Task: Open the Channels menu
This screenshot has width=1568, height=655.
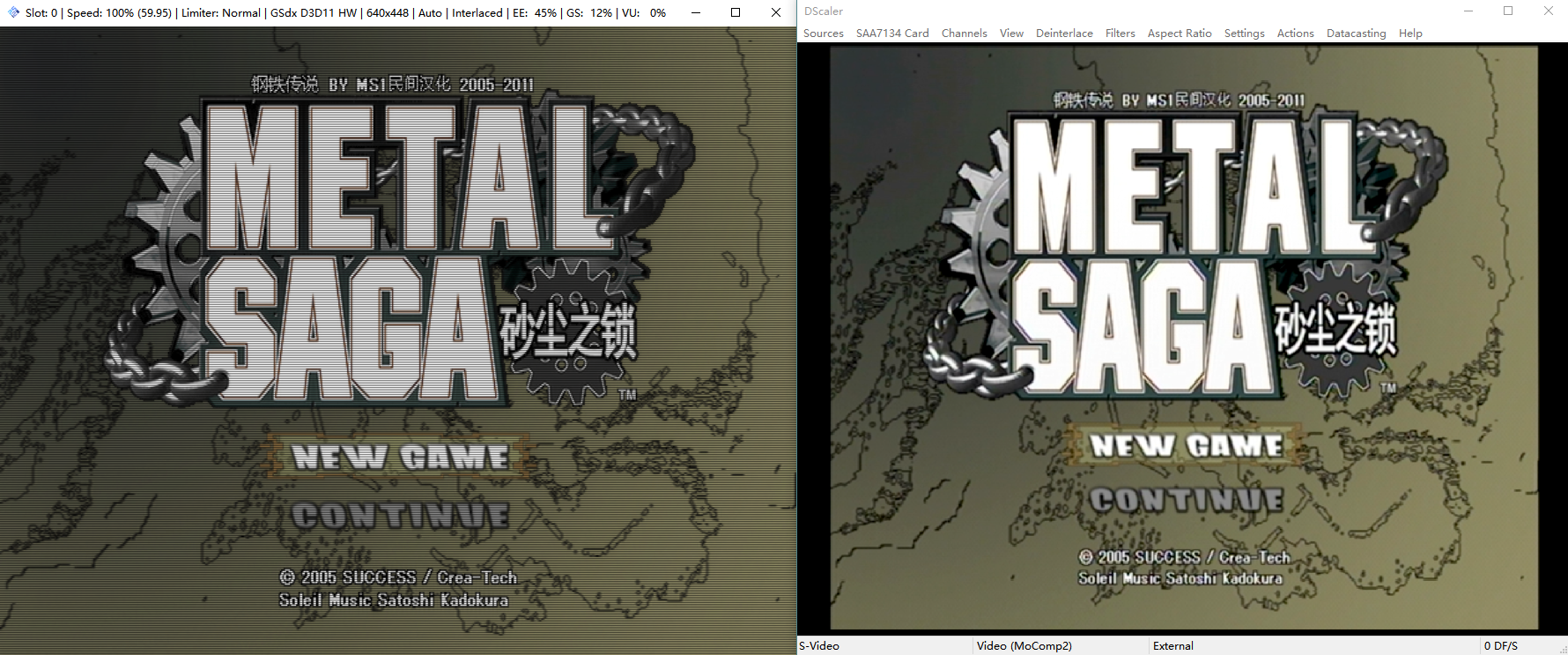Action: (964, 33)
